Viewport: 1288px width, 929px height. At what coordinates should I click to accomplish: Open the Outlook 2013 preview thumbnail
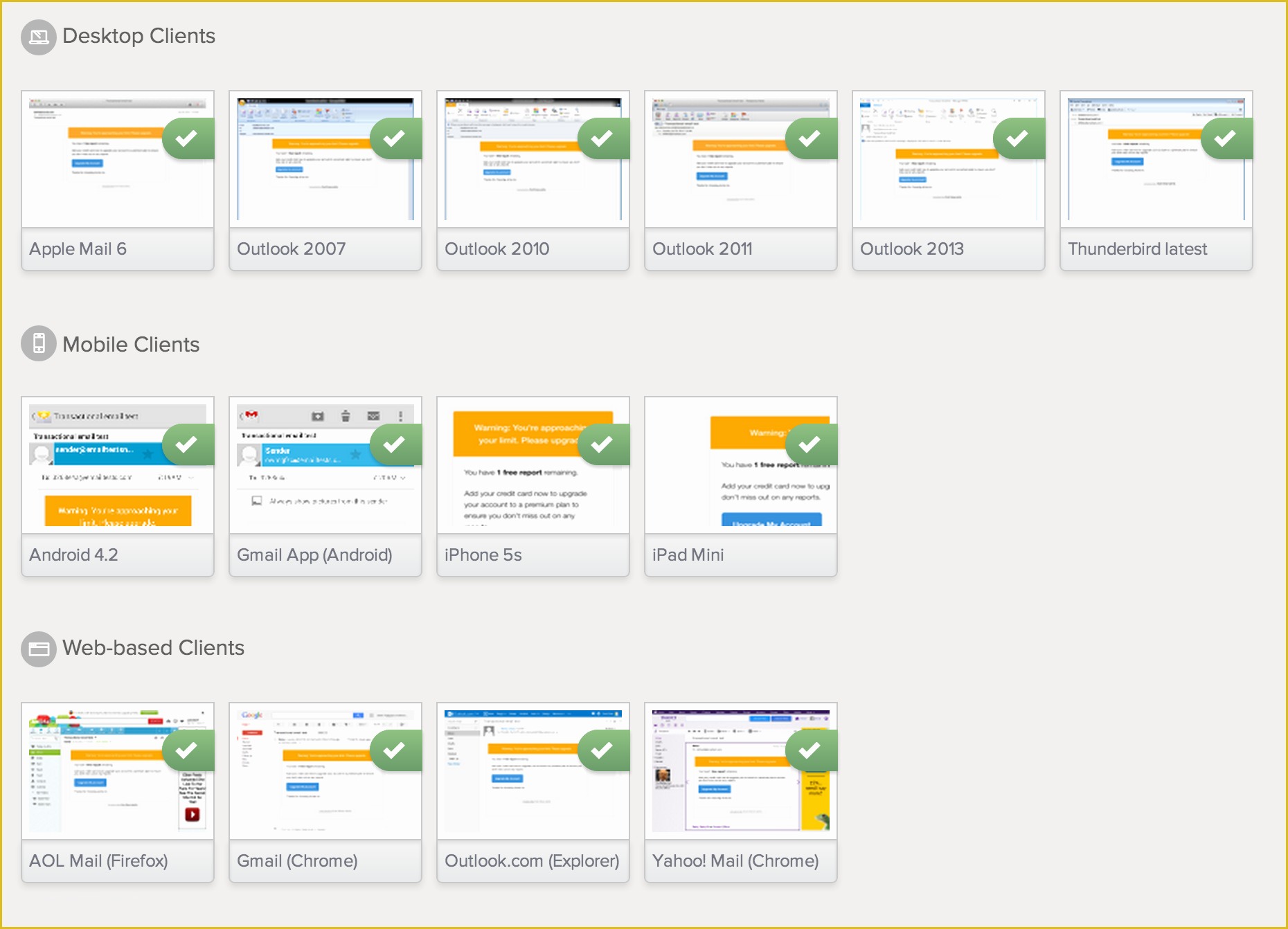tap(949, 159)
